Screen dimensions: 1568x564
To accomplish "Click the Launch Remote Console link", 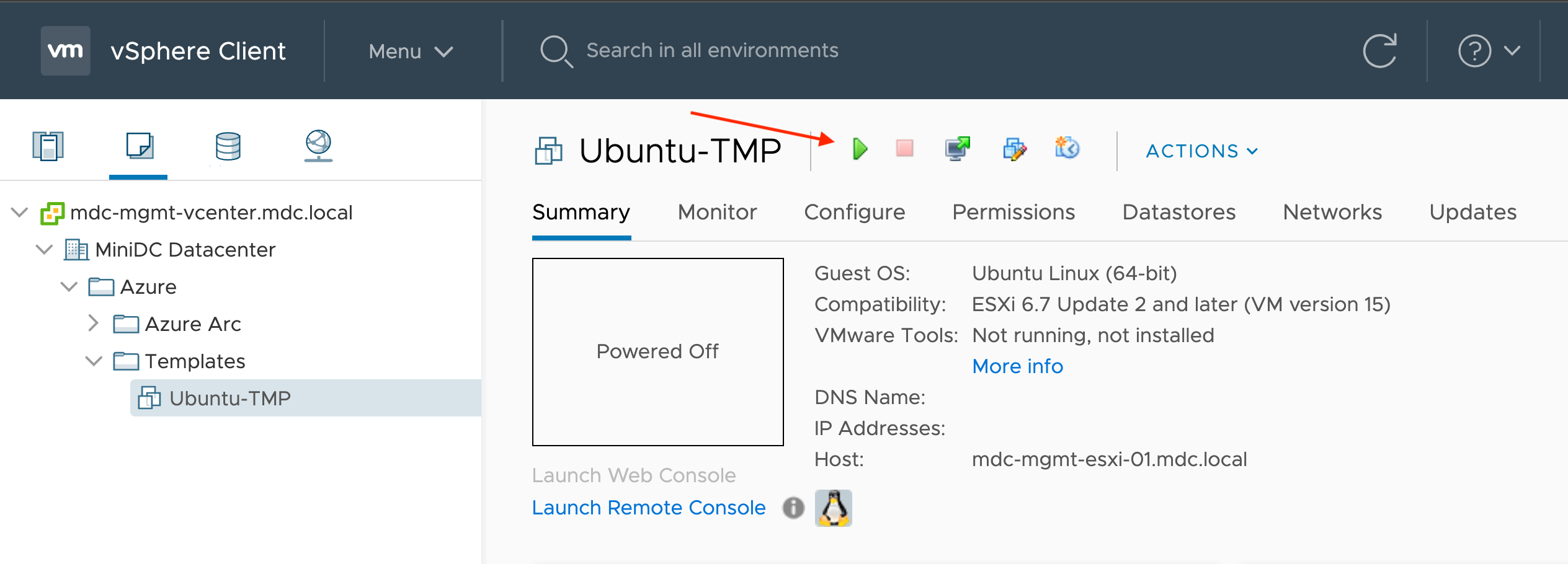I will [649, 508].
